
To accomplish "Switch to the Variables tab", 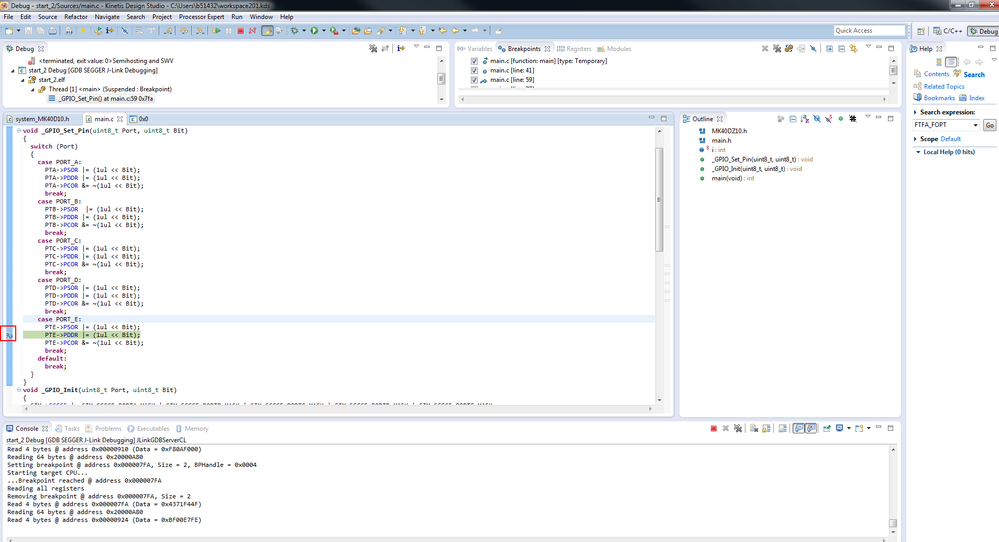I will (x=475, y=48).
